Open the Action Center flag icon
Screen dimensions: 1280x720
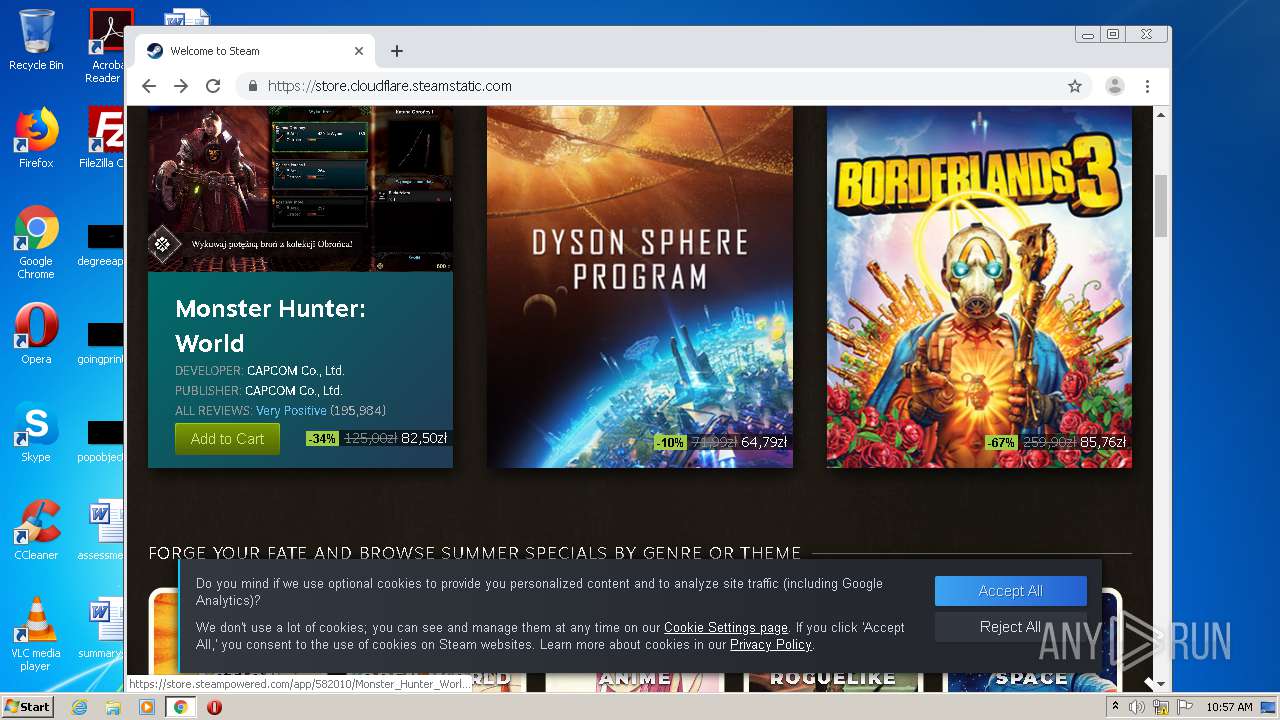tap(1185, 707)
